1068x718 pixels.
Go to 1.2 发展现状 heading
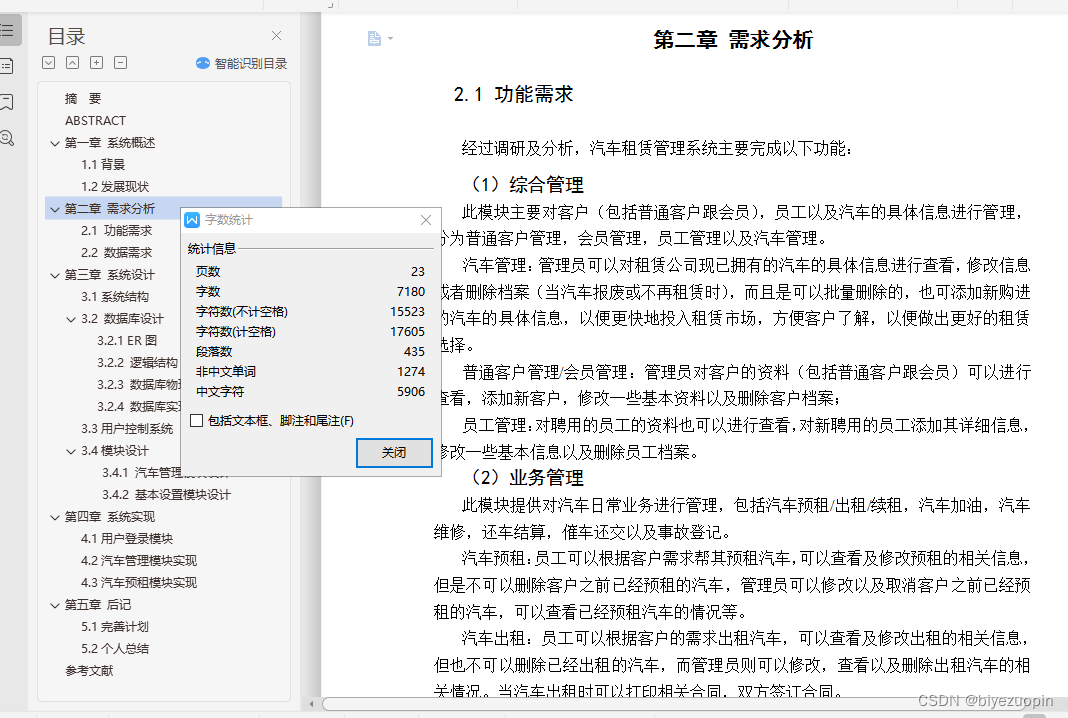[x=114, y=187]
